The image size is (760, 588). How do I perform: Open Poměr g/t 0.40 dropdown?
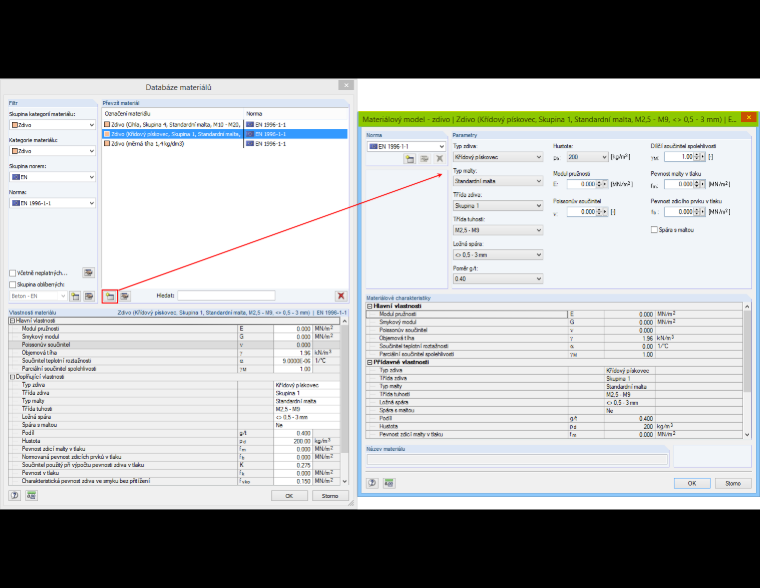pyautogui.click(x=498, y=279)
